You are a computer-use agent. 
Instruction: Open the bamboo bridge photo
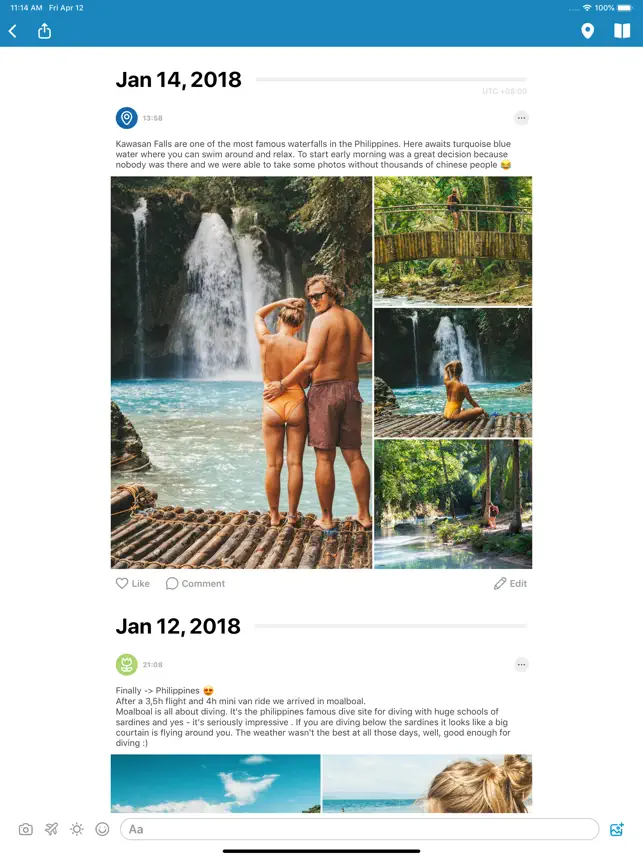pyautogui.click(x=453, y=241)
